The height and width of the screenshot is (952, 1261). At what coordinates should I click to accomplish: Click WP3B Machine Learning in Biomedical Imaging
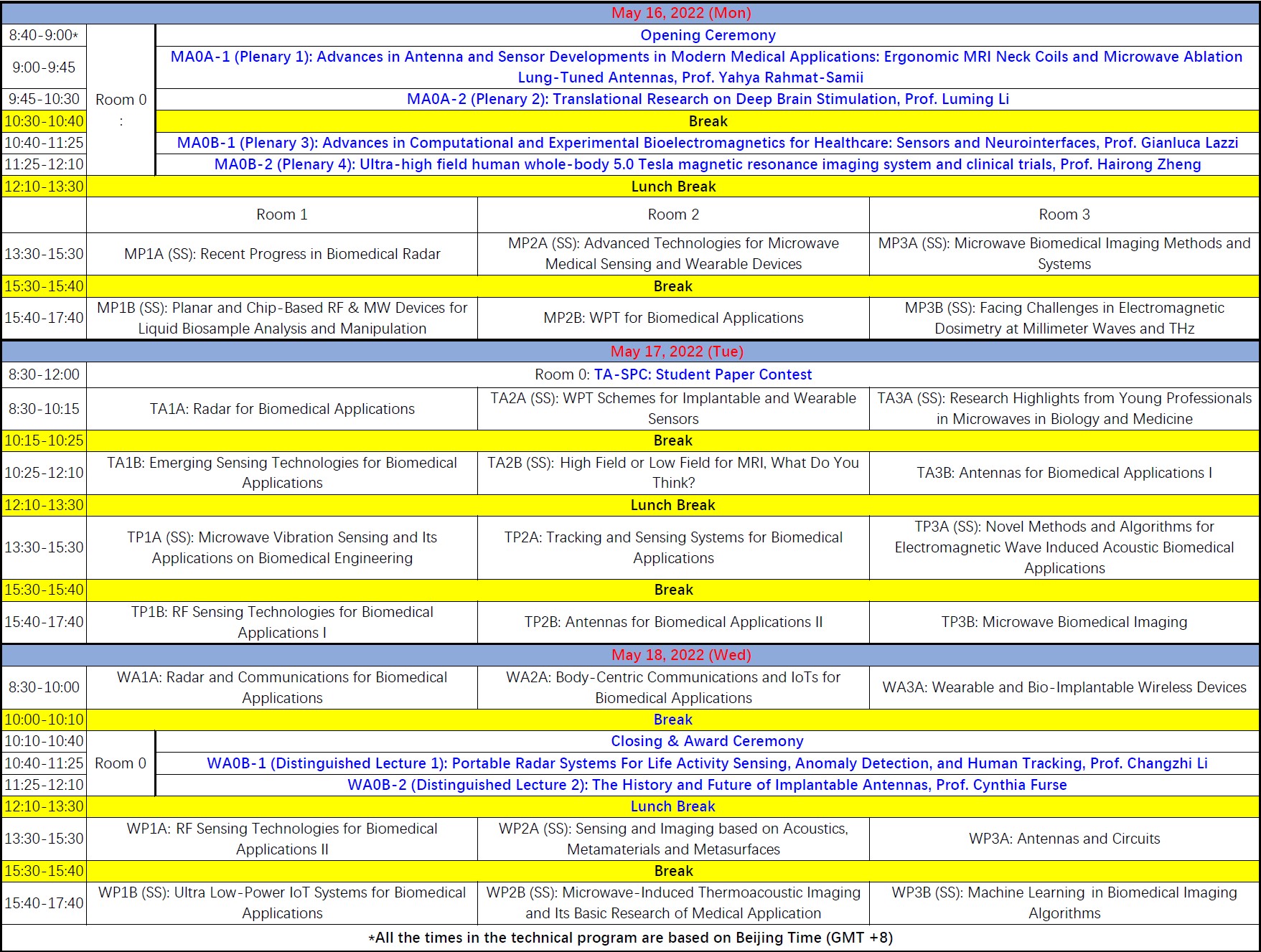[1064, 902]
